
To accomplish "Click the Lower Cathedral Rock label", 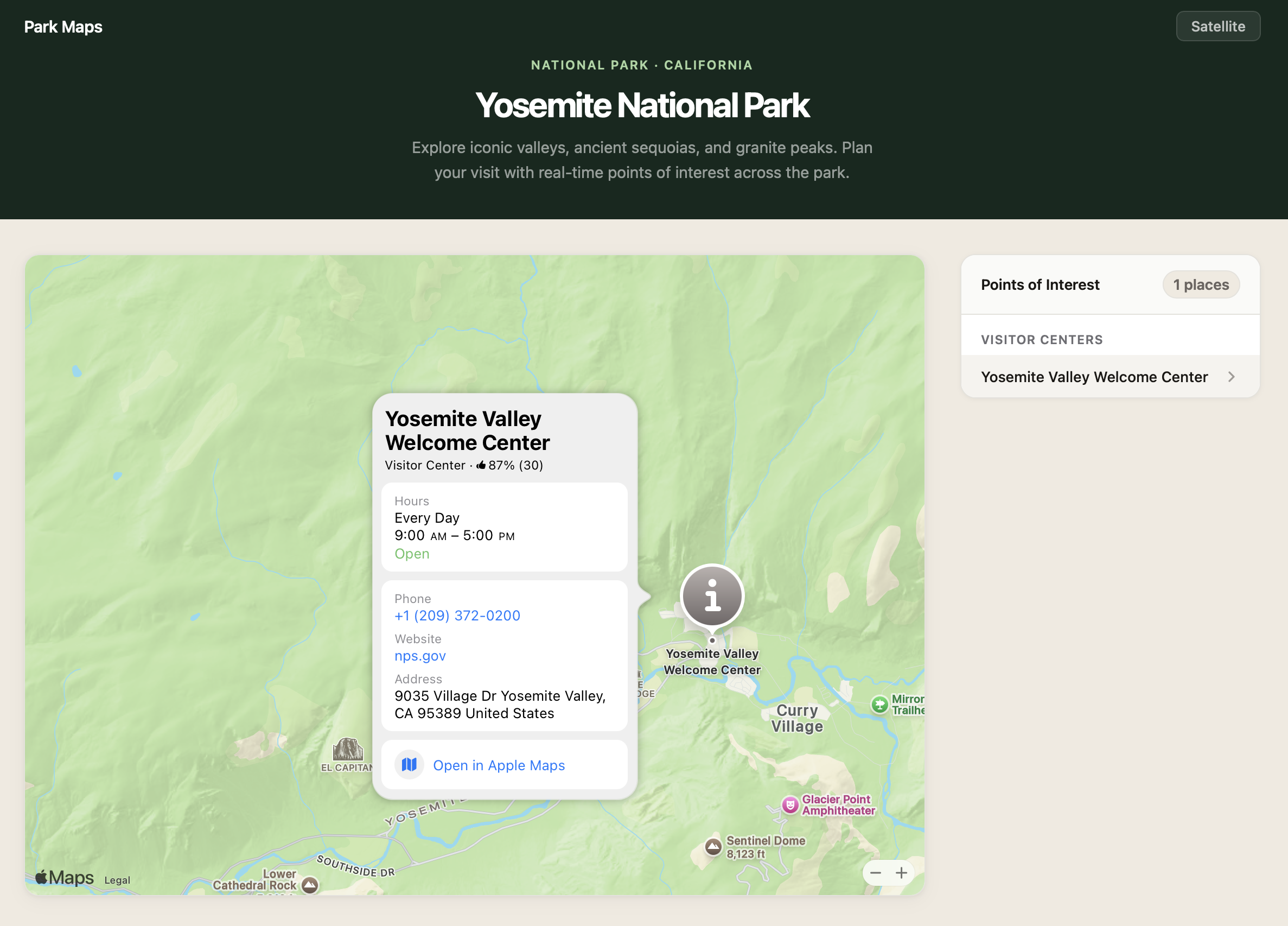I will pyautogui.click(x=254, y=879).
